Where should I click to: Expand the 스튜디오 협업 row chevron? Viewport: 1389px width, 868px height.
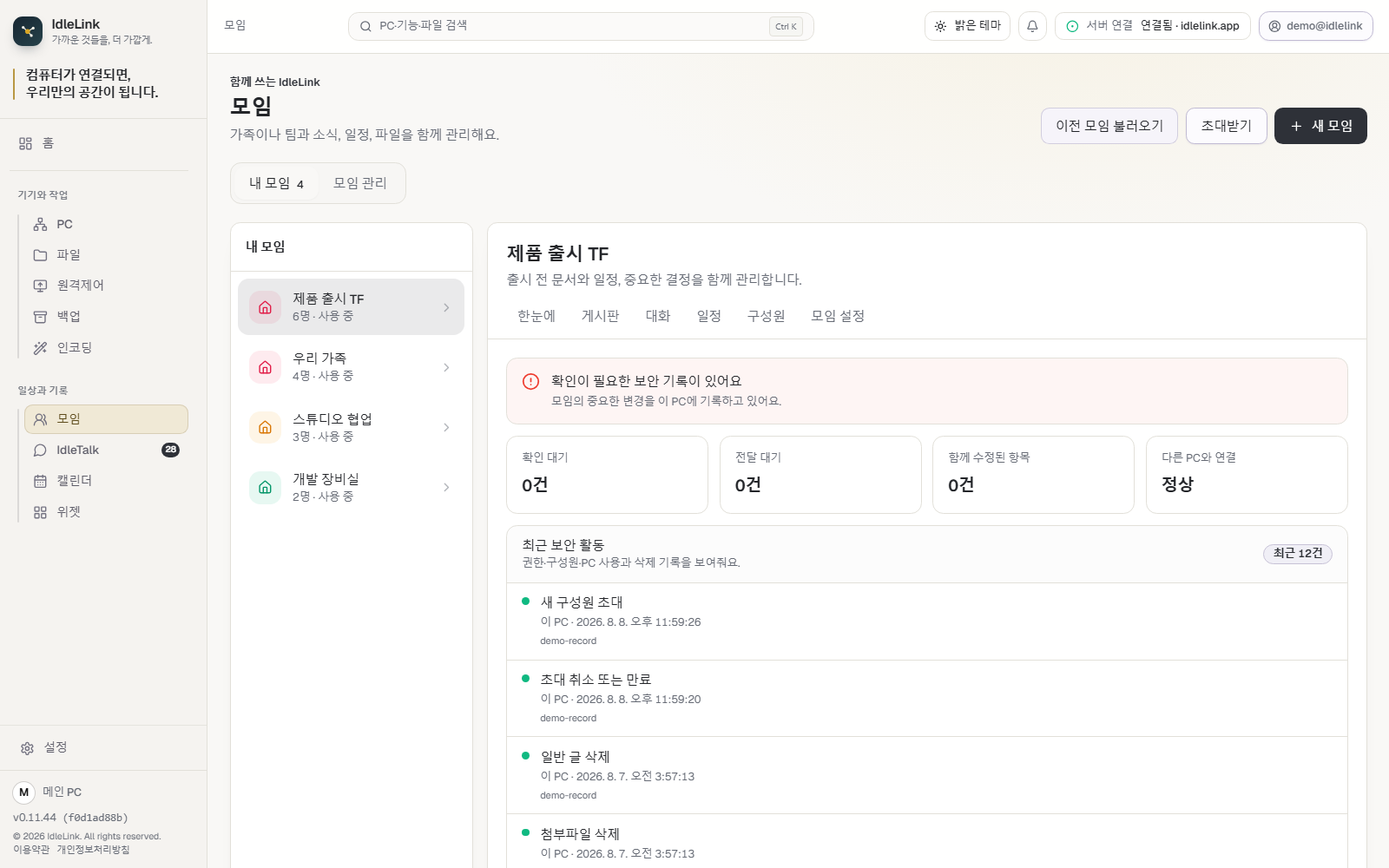(x=446, y=427)
